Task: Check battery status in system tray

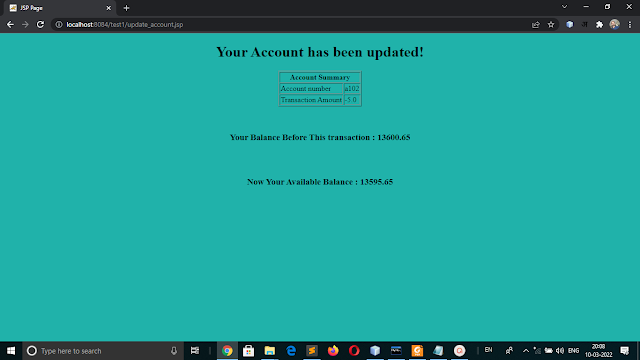Action: point(549,351)
